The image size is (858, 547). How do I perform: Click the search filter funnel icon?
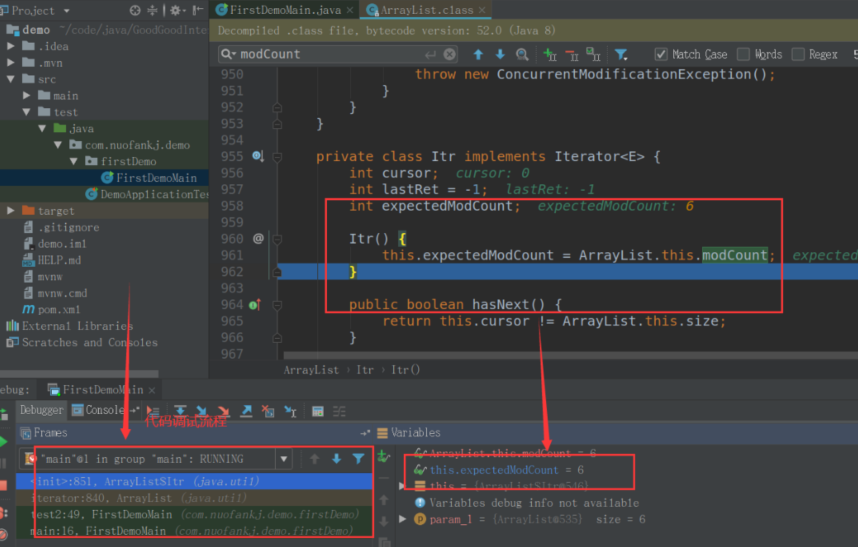(x=621, y=54)
